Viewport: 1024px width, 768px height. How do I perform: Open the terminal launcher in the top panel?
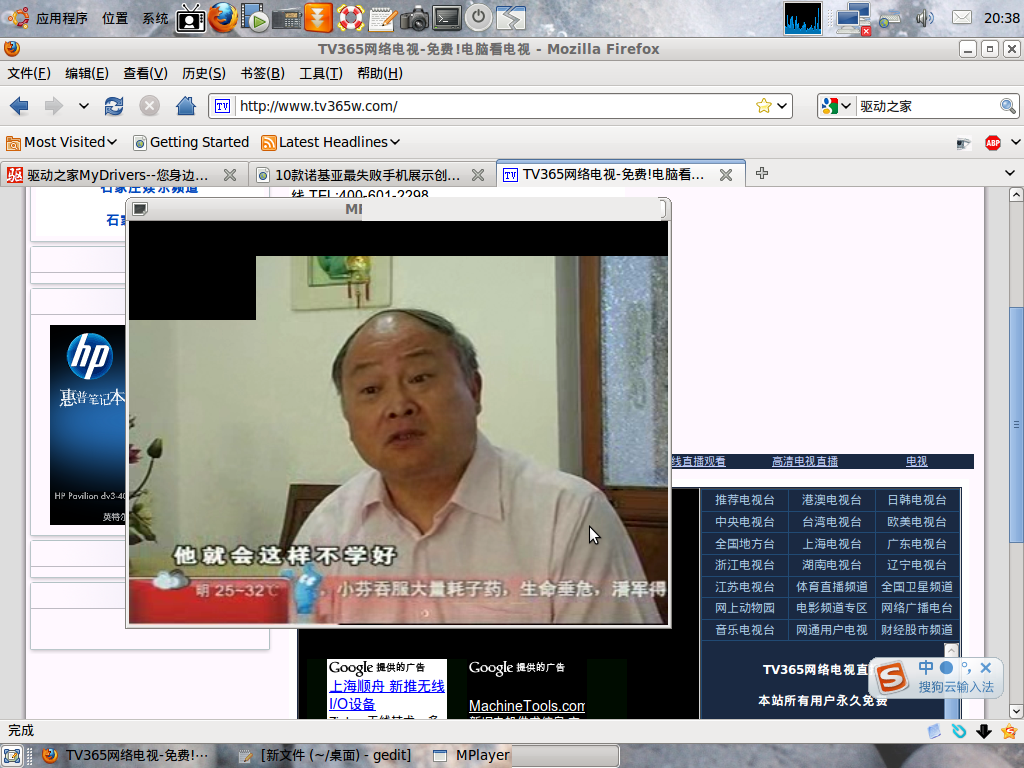point(447,18)
